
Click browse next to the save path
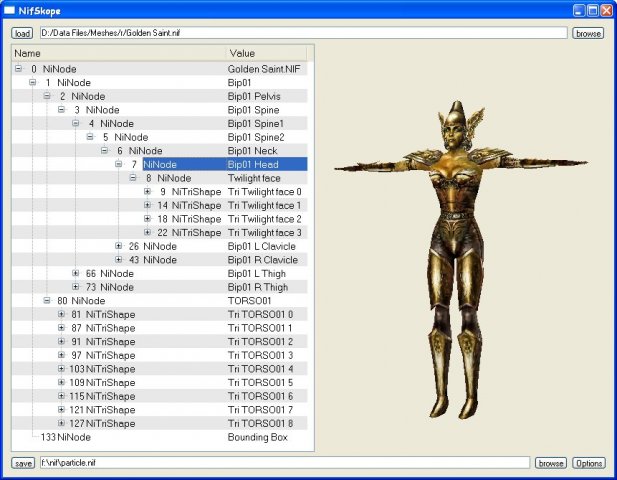551,463
